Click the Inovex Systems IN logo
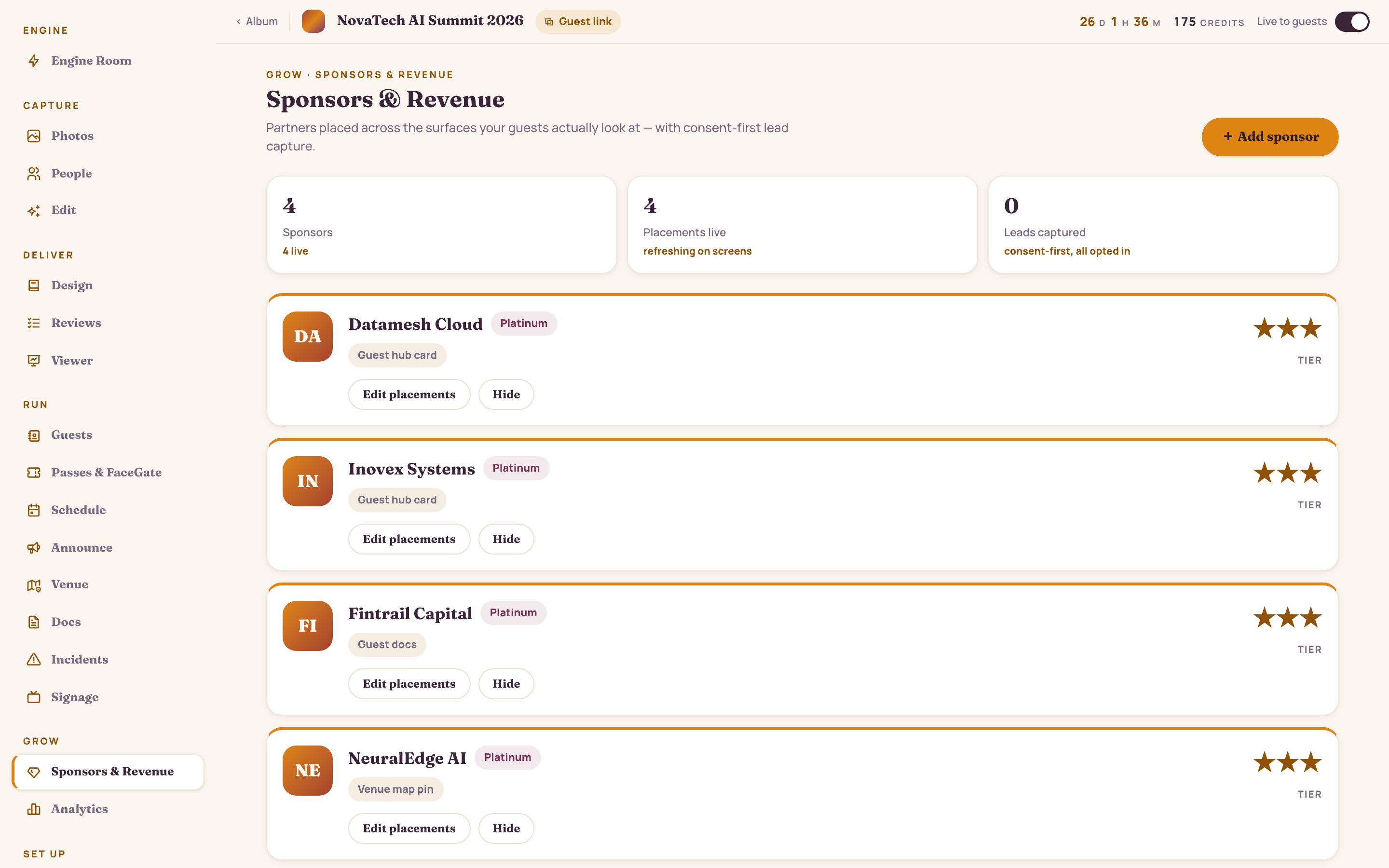Viewport: 1389px width, 868px height. point(308,481)
